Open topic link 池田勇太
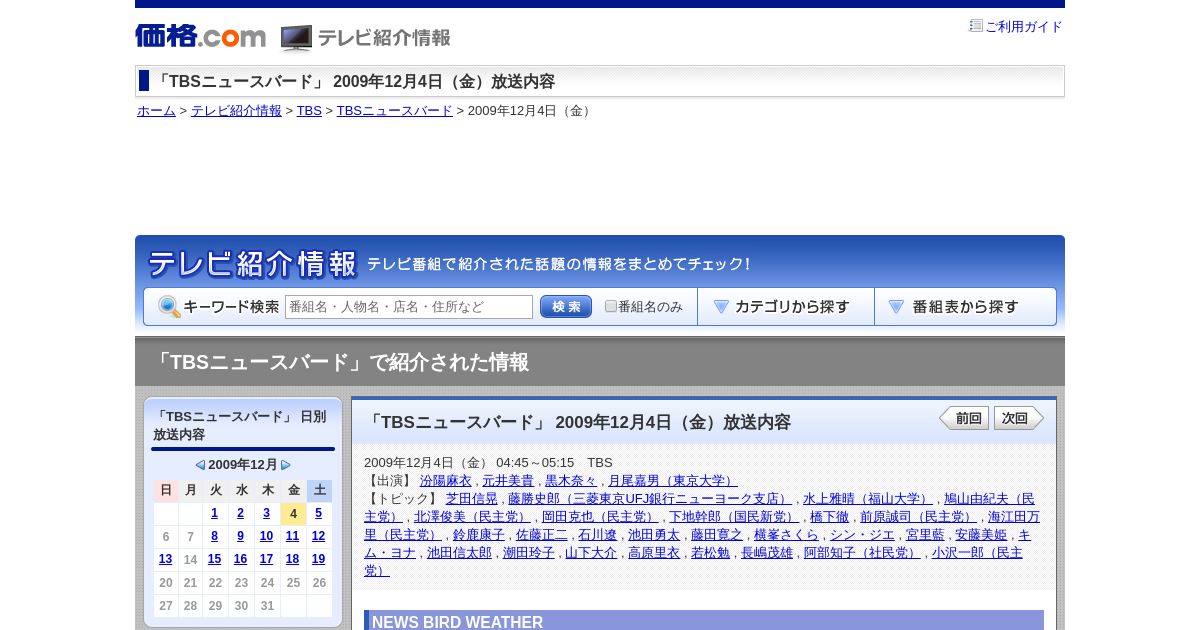The height and width of the screenshot is (630, 1200). click(654, 535)
